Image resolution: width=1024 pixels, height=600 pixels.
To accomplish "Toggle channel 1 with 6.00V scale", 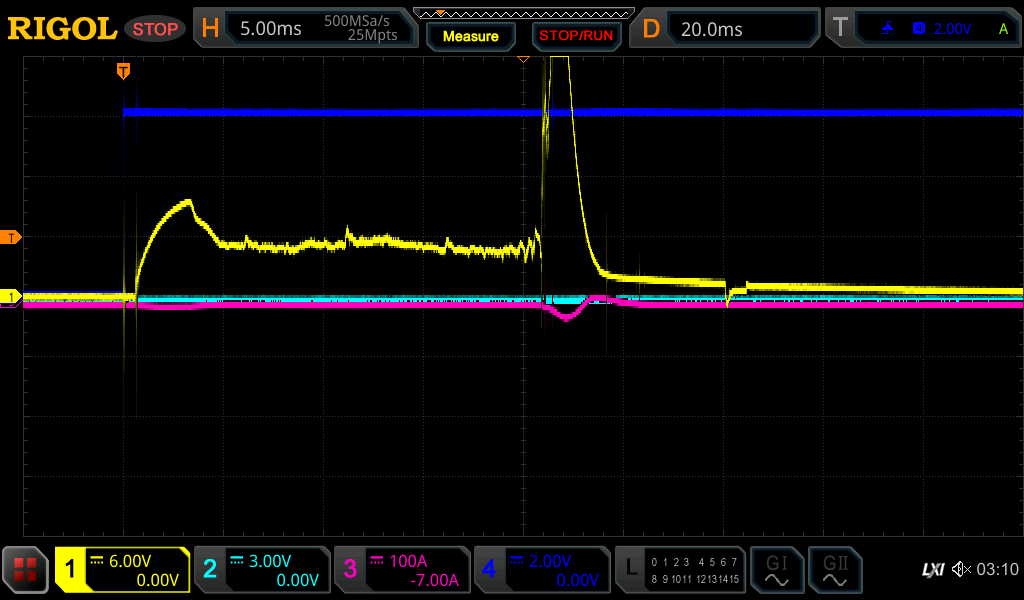I will [122, 570].
